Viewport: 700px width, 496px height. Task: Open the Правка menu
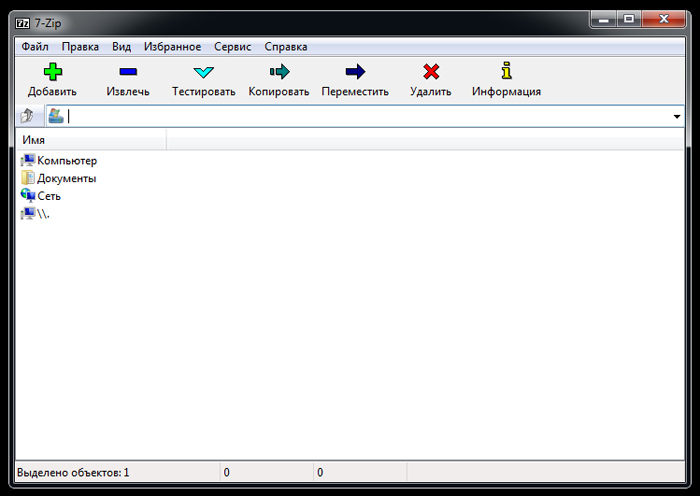tap(80, 47)
